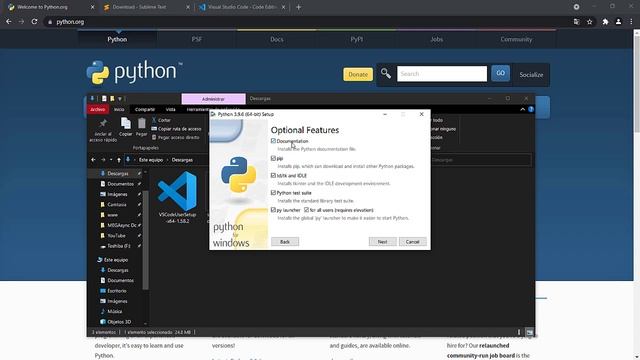The image size is (640, 360).
Task: Cancel the Python installer
Action: click(413, 242)
